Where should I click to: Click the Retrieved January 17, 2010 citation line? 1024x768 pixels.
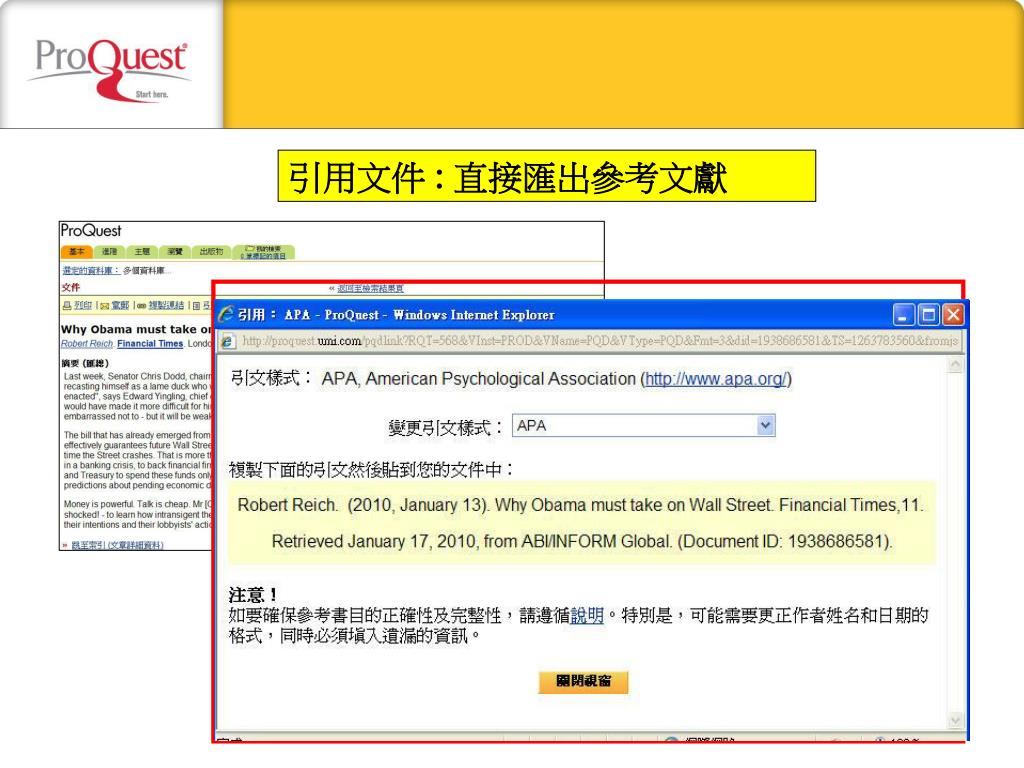(582, 541)
